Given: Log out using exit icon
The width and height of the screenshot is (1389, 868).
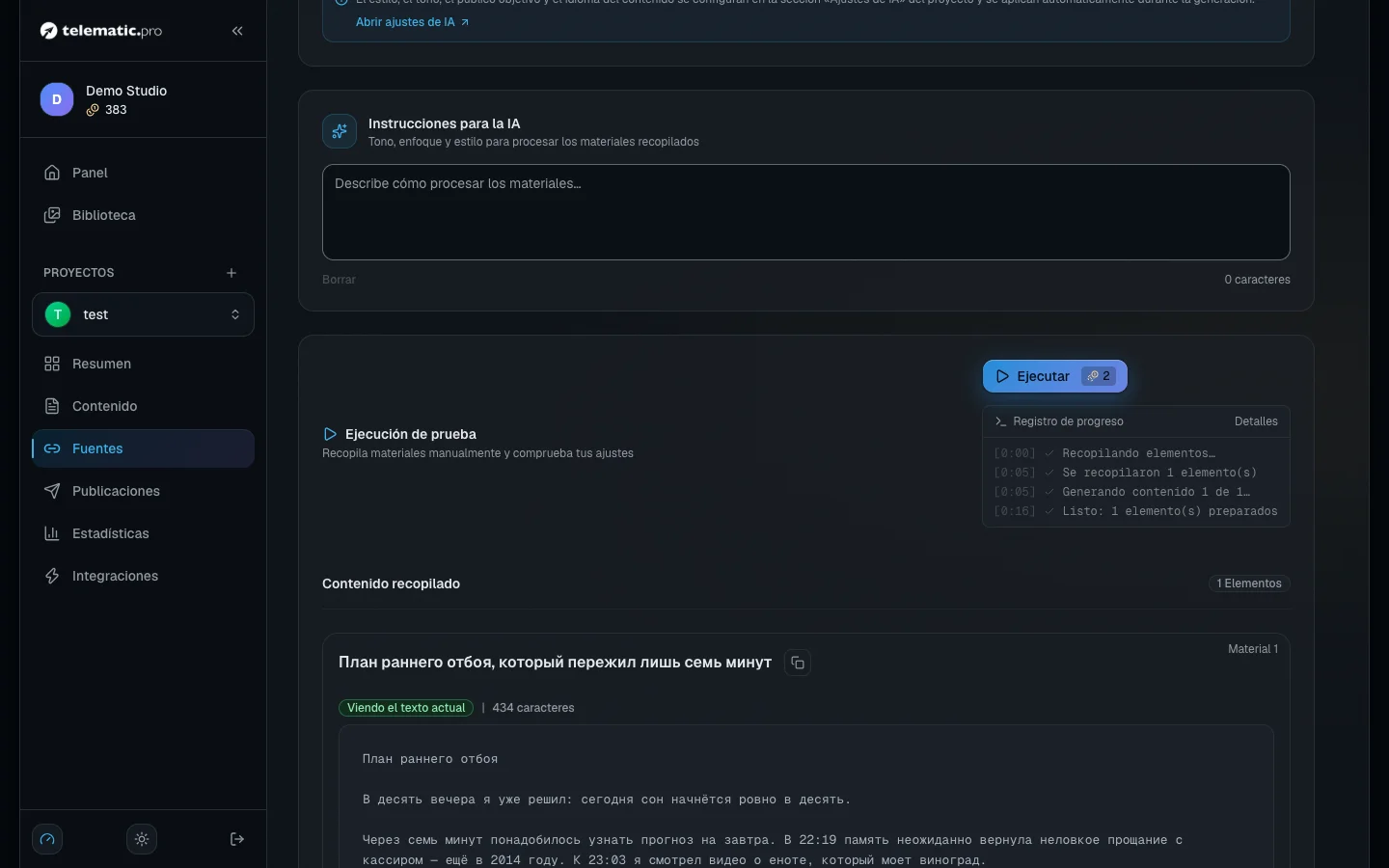Looking at the screenshot, I should point(237,839).
